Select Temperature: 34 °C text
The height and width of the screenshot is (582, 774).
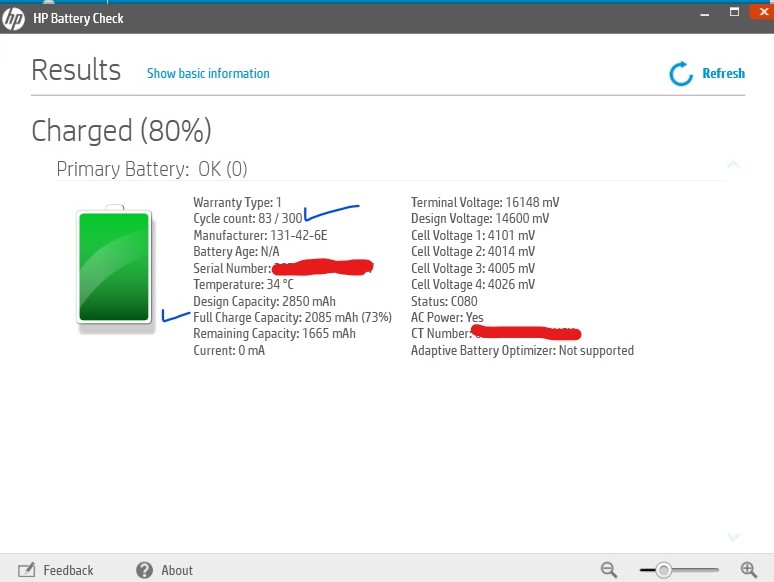click(x=243, y=284)
